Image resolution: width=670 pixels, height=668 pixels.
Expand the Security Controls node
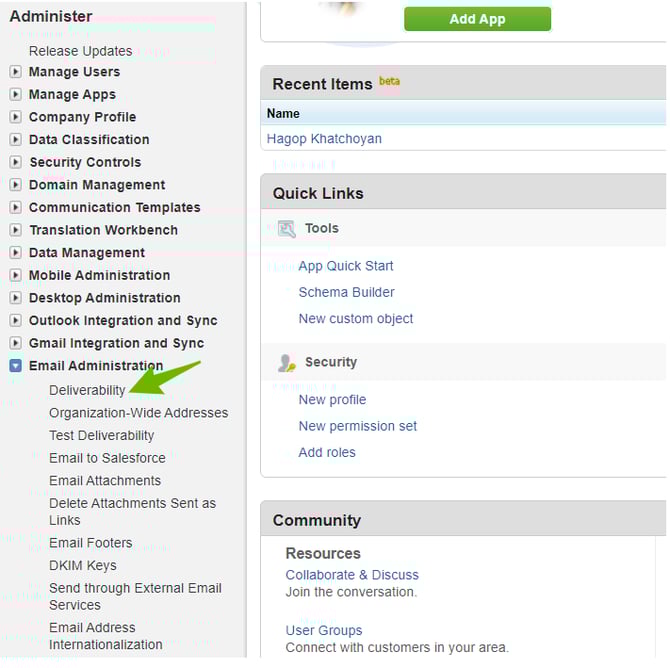(x=15, y=162)
